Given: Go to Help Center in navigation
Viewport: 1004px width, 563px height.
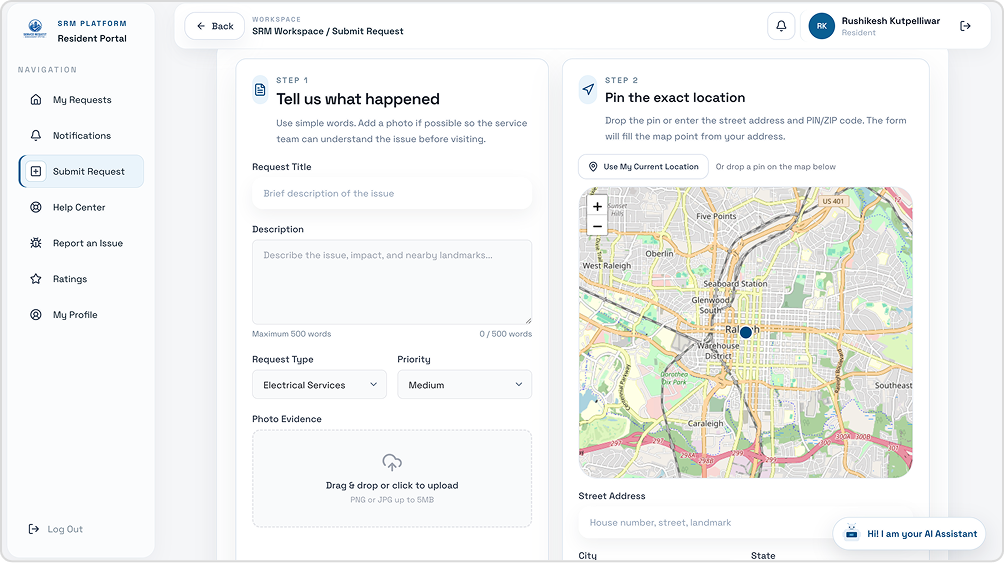Looking at the screenshot, I should [81, 208].
